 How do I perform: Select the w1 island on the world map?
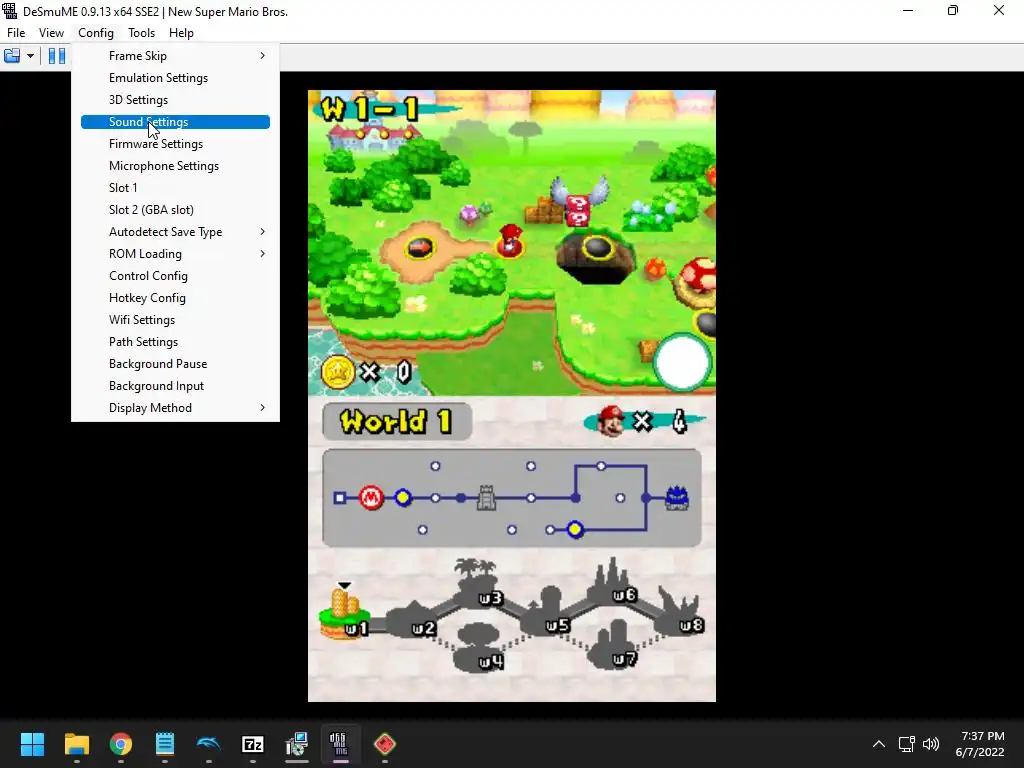344,612
